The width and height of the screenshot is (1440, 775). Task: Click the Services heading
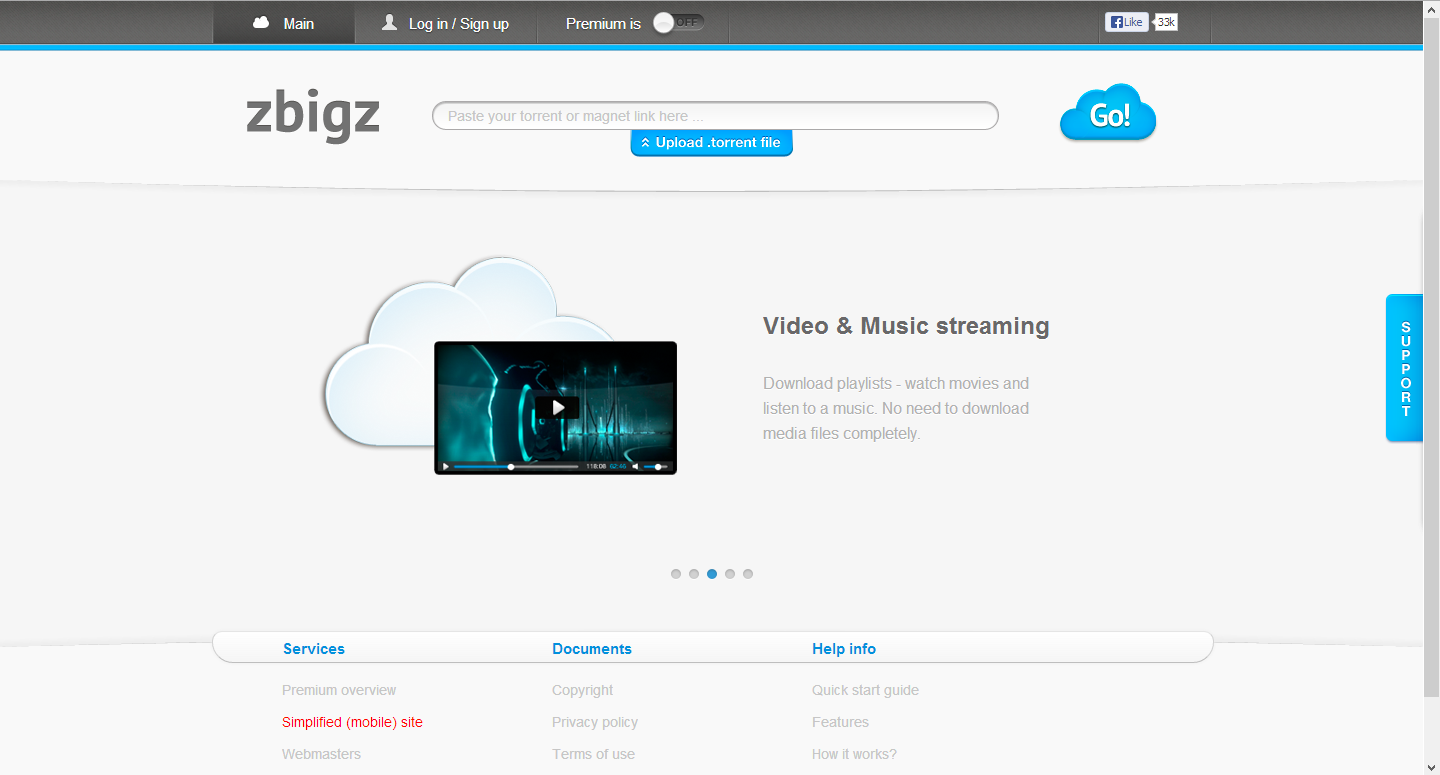point(314,649)
